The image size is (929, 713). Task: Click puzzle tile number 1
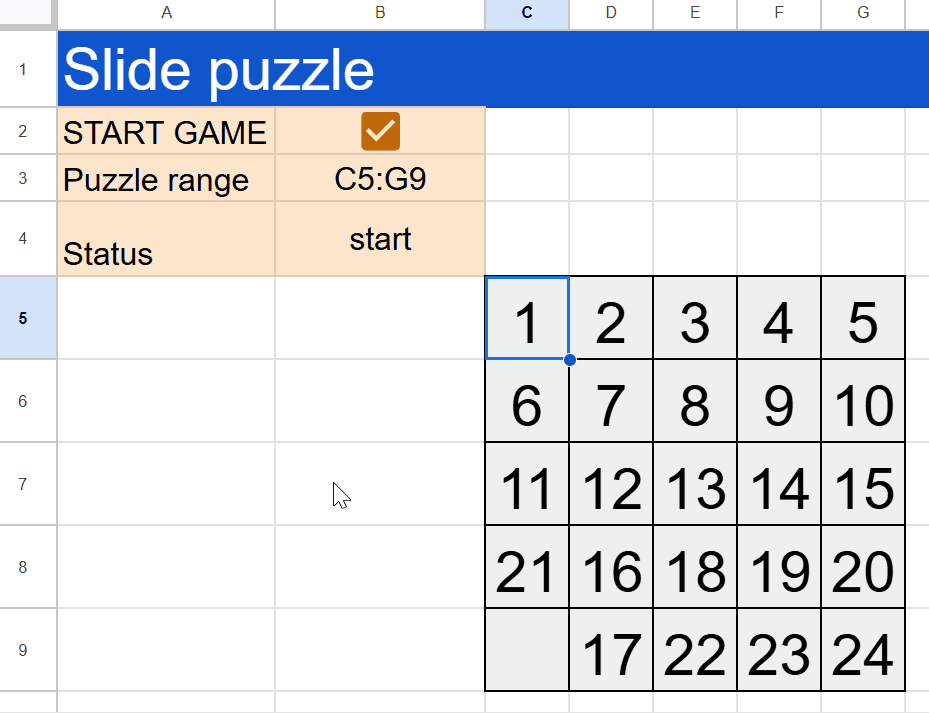(526, 318)
